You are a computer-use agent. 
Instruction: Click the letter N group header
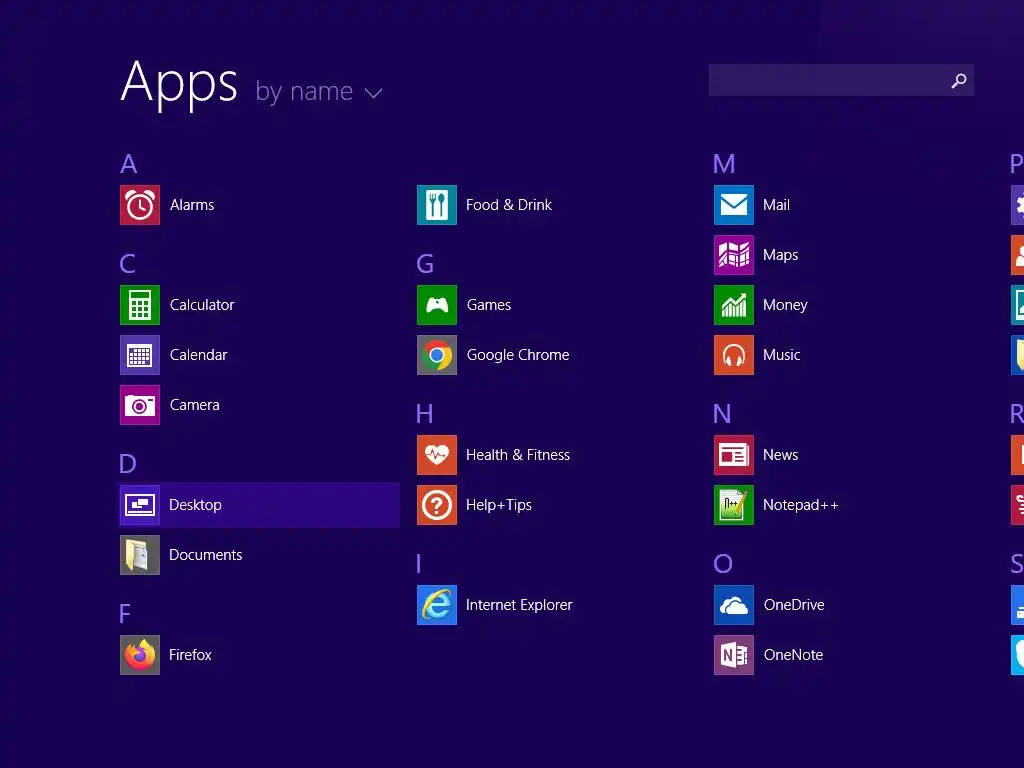722,414
